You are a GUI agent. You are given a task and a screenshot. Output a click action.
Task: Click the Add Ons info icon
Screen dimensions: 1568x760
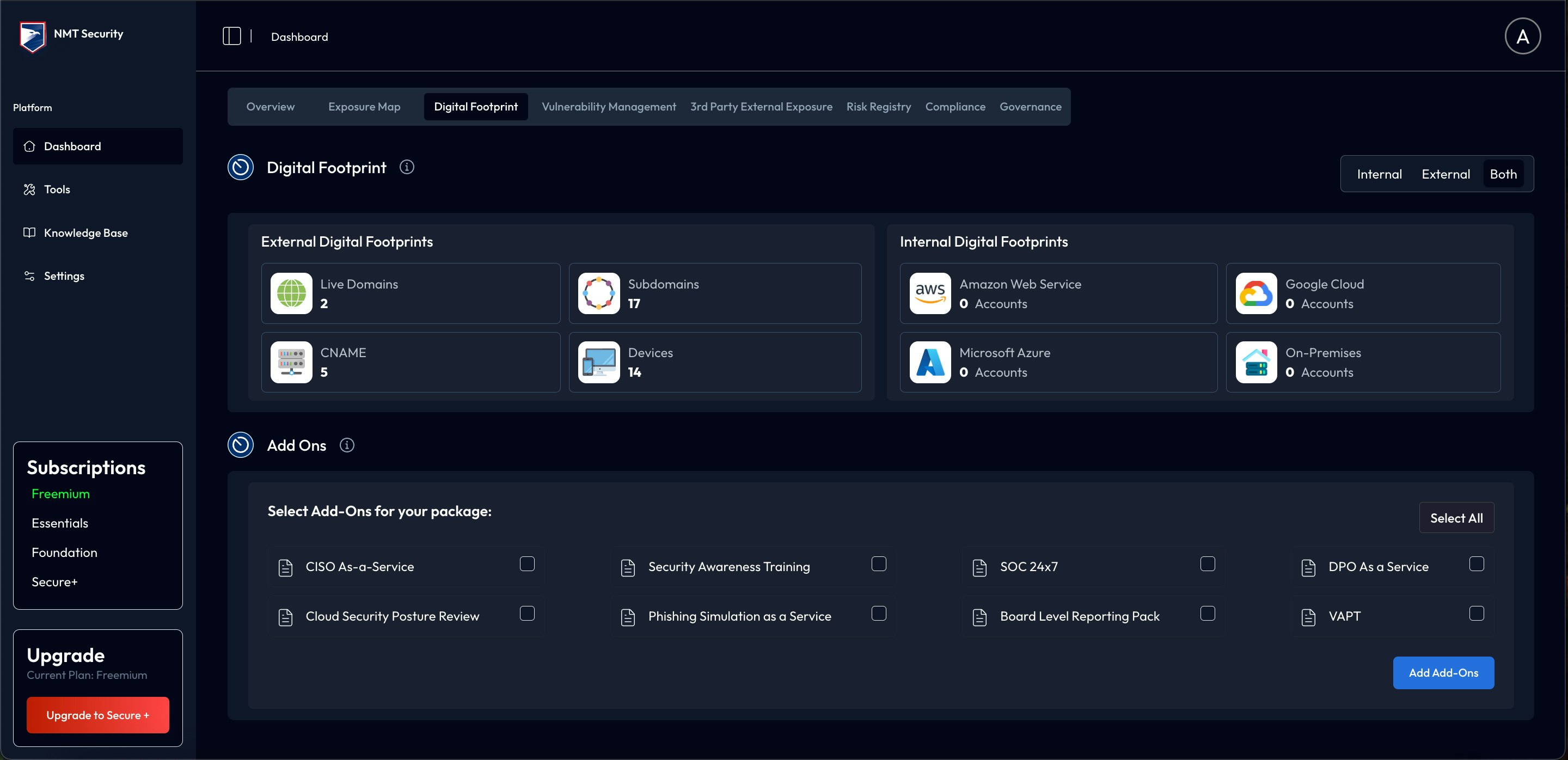coord(347,445)
